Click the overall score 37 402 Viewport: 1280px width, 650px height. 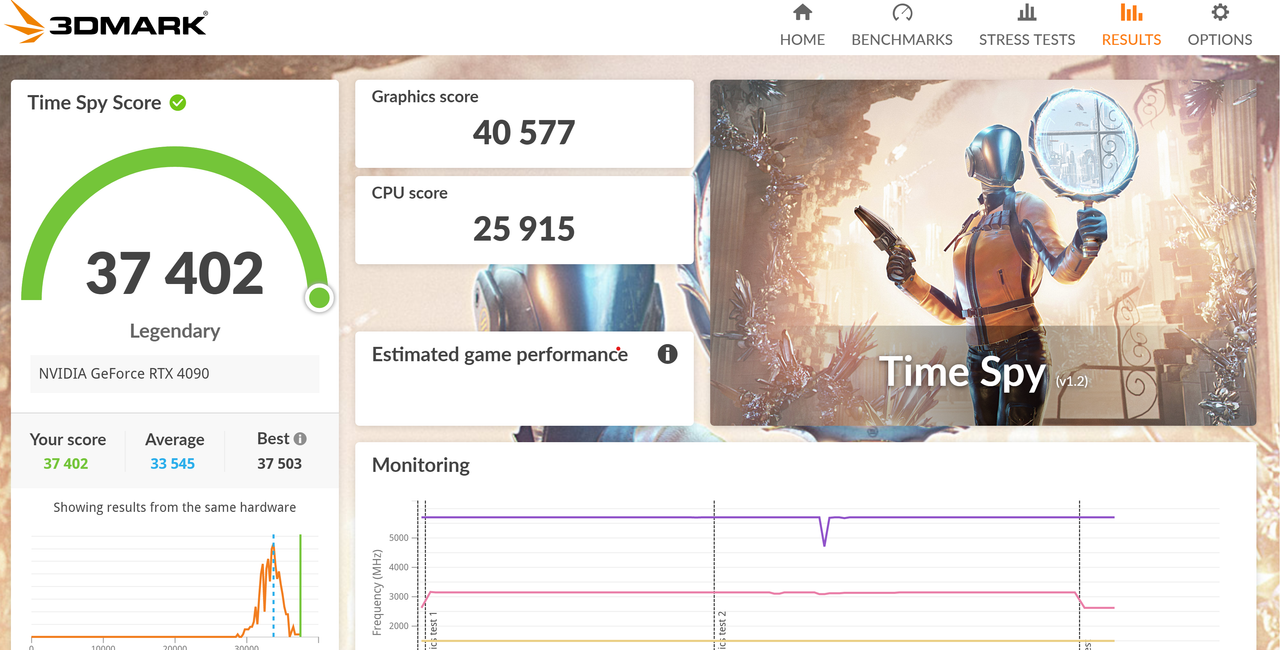(175, 272)
